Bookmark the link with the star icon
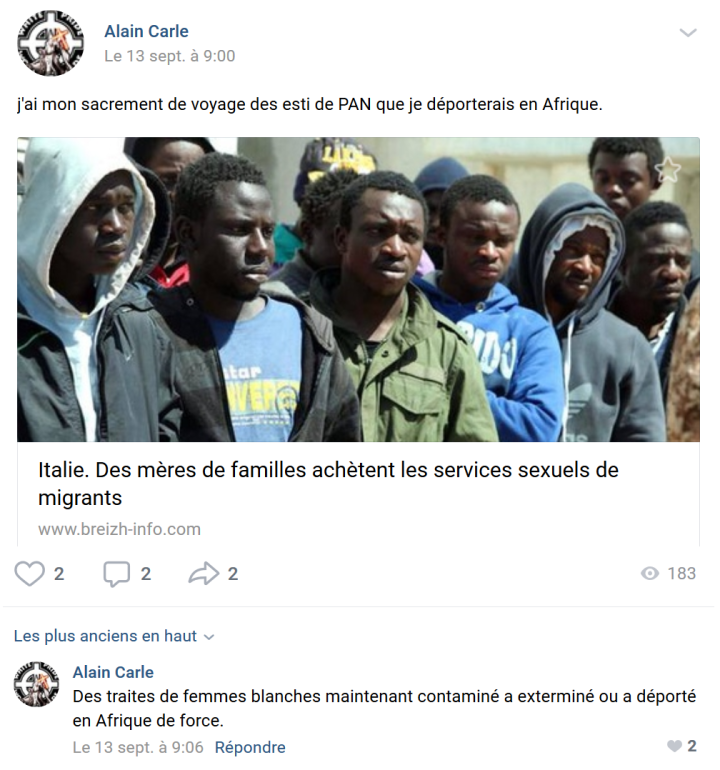The height and width of the screenshot is (770, 720). coord(667,170)
